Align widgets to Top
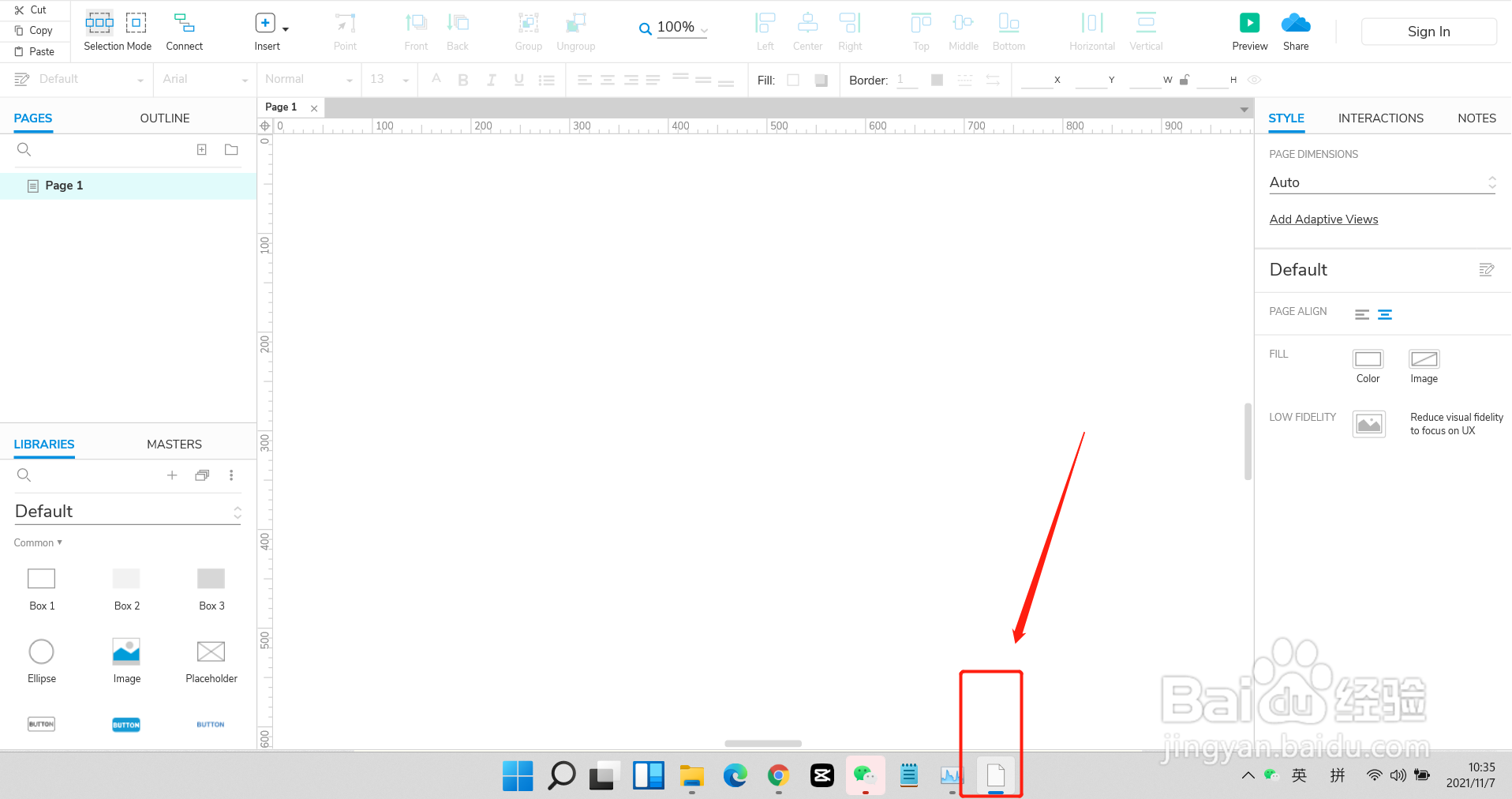 921,32
